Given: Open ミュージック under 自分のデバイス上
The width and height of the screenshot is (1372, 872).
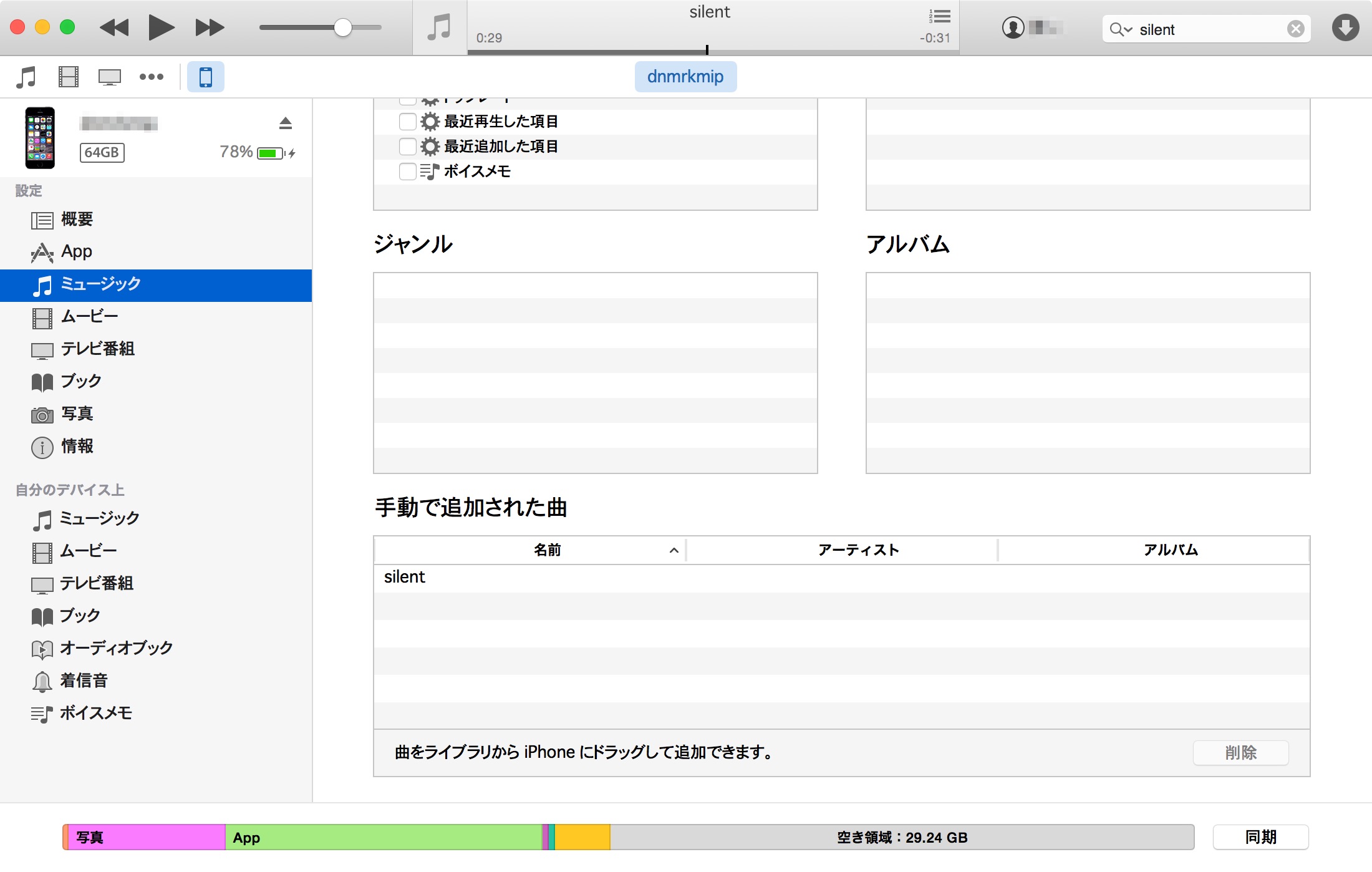Looking at the screenshot, I should tap(156, 519).
